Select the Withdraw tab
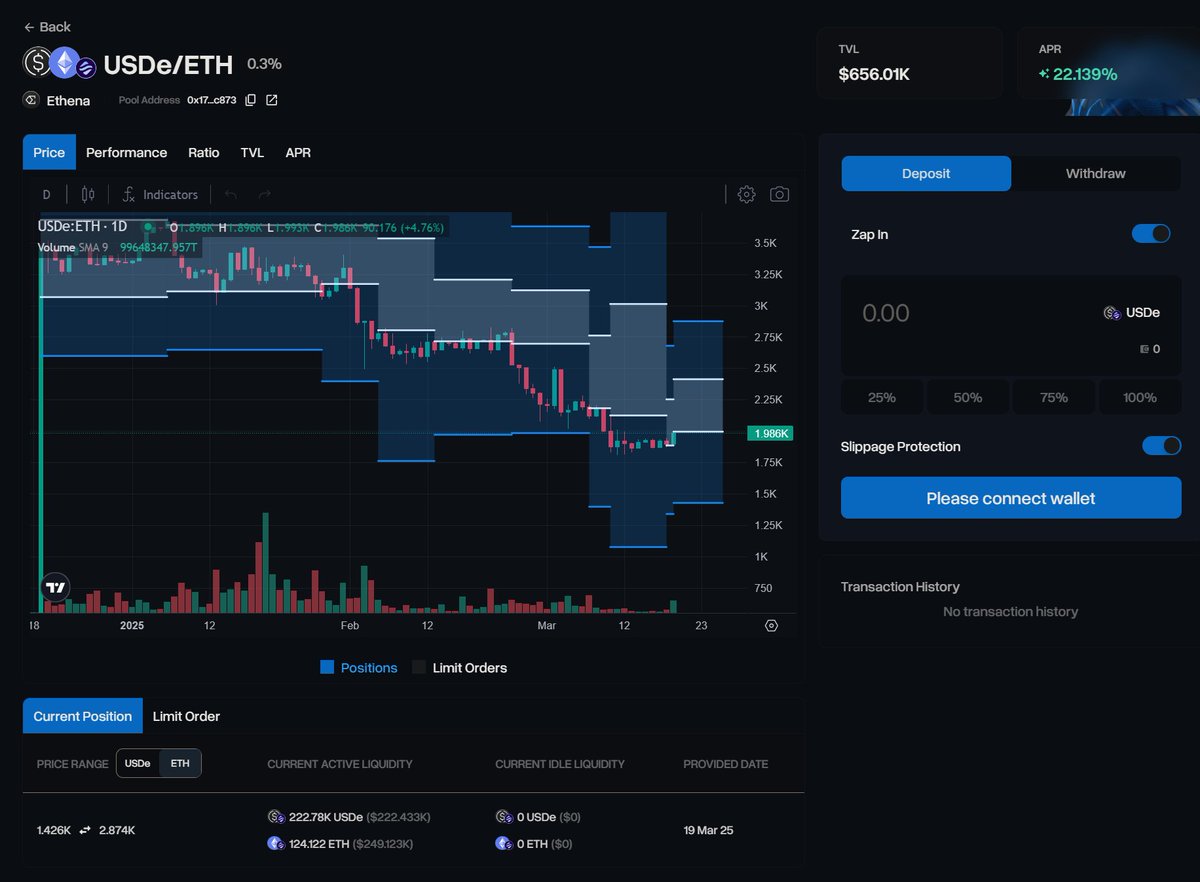The image size is (1200, 882). click(1096, 173)
